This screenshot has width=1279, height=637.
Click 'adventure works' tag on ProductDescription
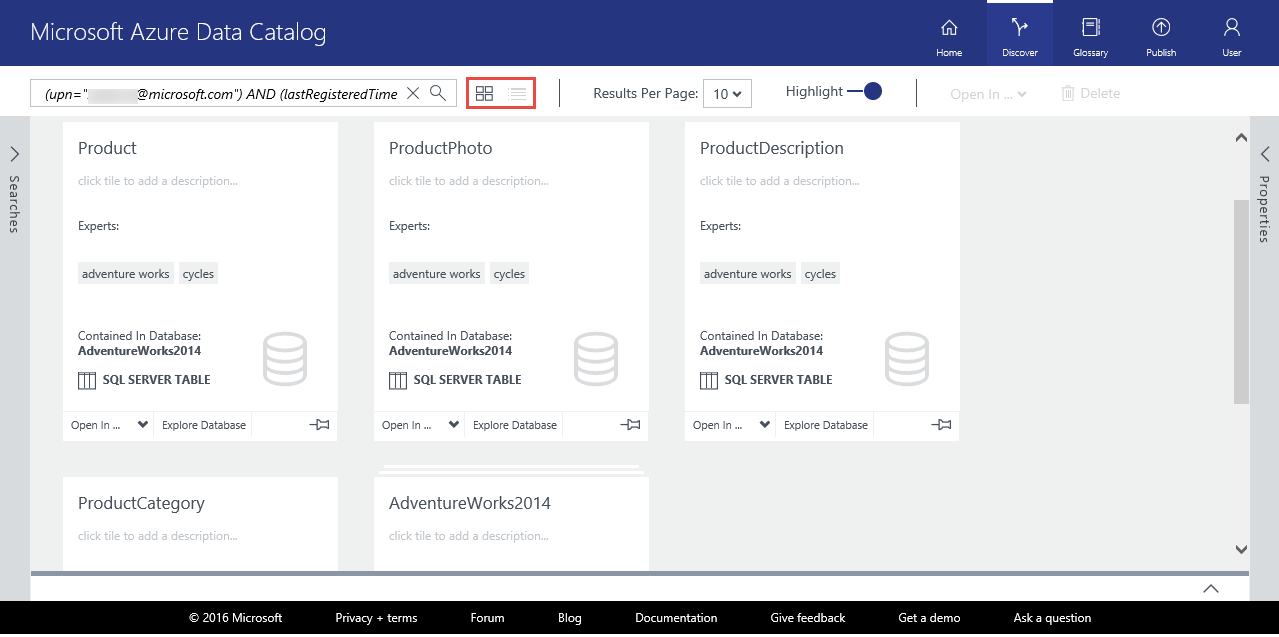[748, 274]
